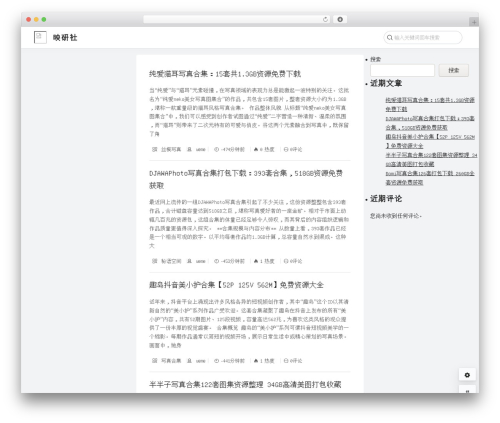The image size is (500, 423).
Task: Open sidebar recent post Bomi写真合集
Action: (x=430, y=178)
